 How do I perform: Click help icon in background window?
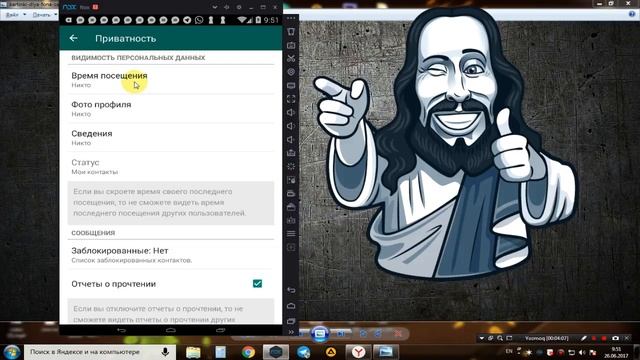coord(632,14)
